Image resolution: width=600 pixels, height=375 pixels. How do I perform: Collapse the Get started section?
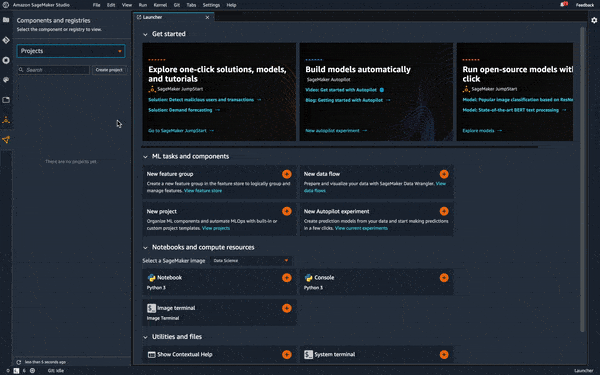tap(145, 34)
